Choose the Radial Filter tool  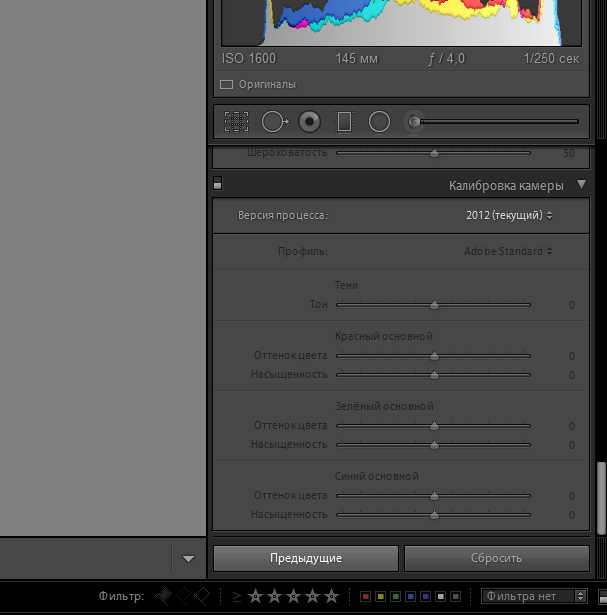(379, 122)
